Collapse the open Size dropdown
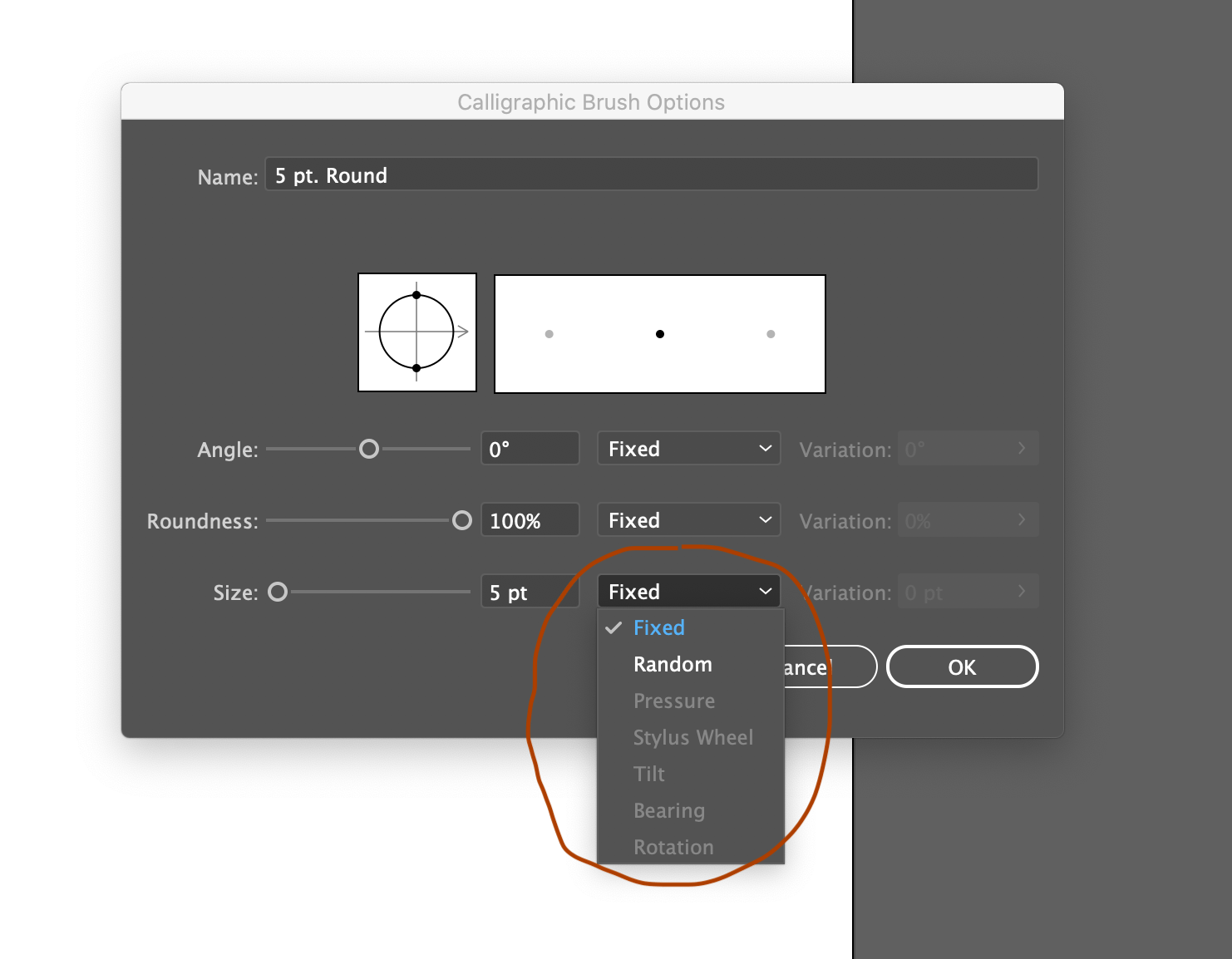1232x959 pixels. tap(688, 591)
